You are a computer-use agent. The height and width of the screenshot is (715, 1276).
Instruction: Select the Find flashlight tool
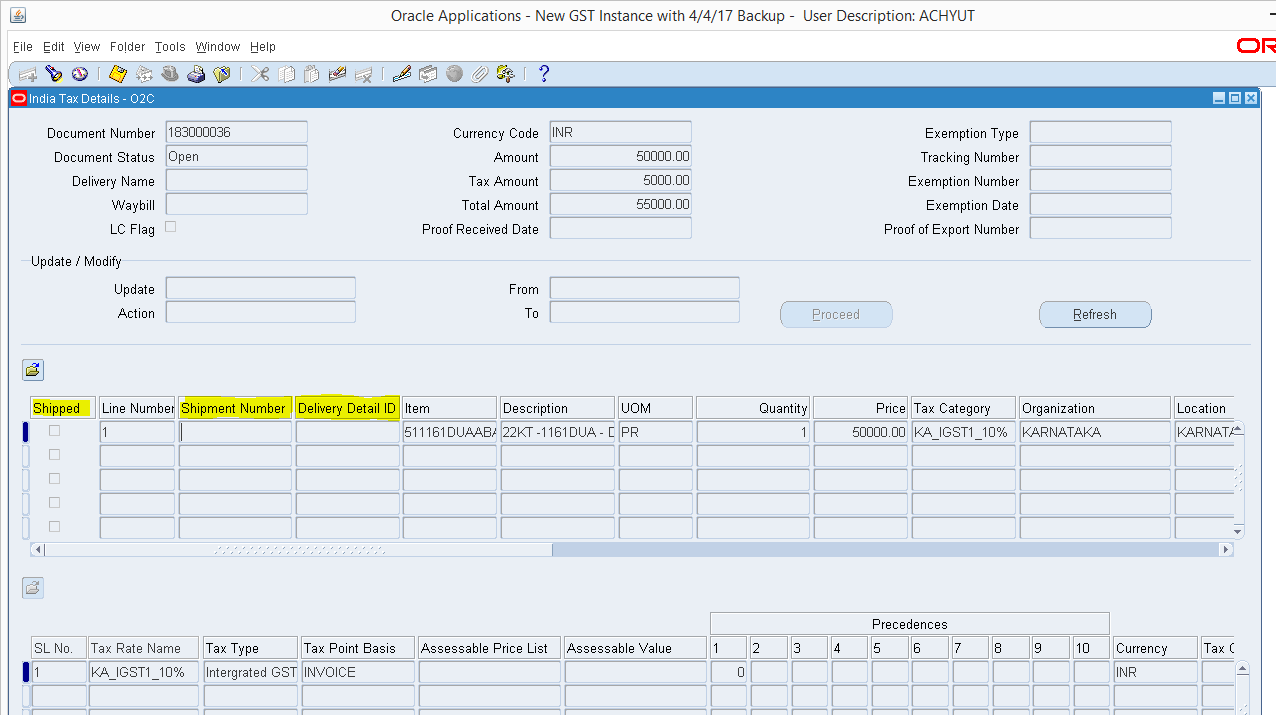(x=54, y=73)
